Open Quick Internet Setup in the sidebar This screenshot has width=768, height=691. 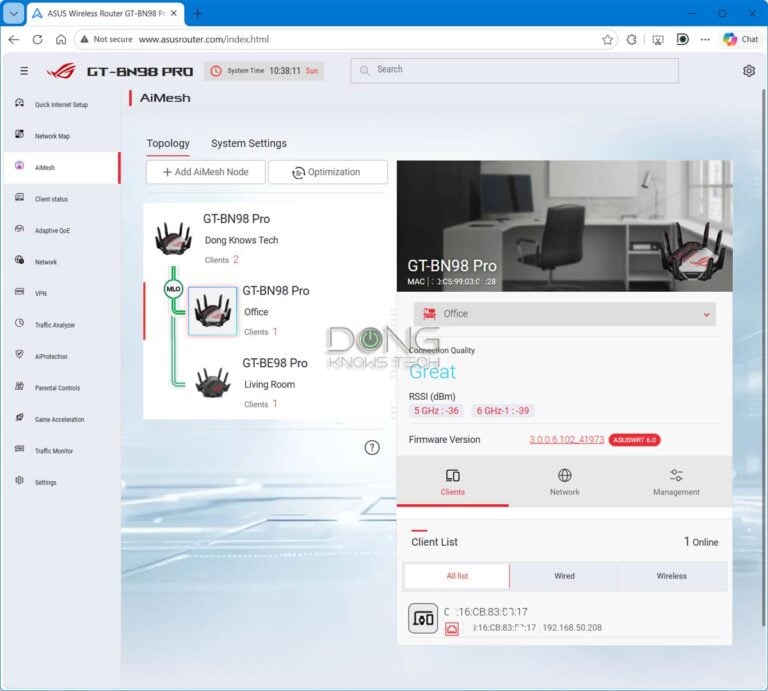(61, 104)
